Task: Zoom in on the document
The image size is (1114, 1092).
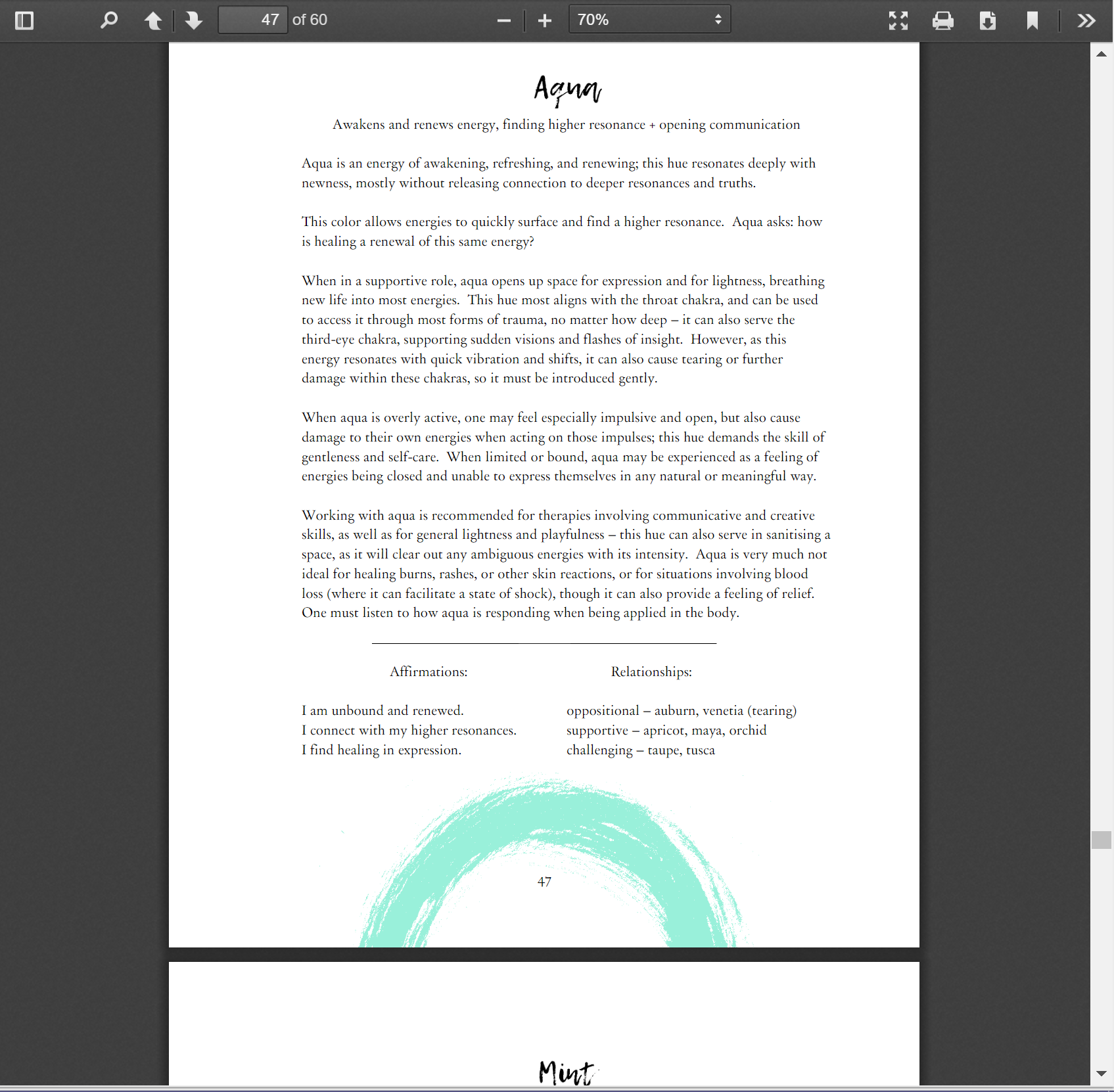Action: (x=545, y=20)
